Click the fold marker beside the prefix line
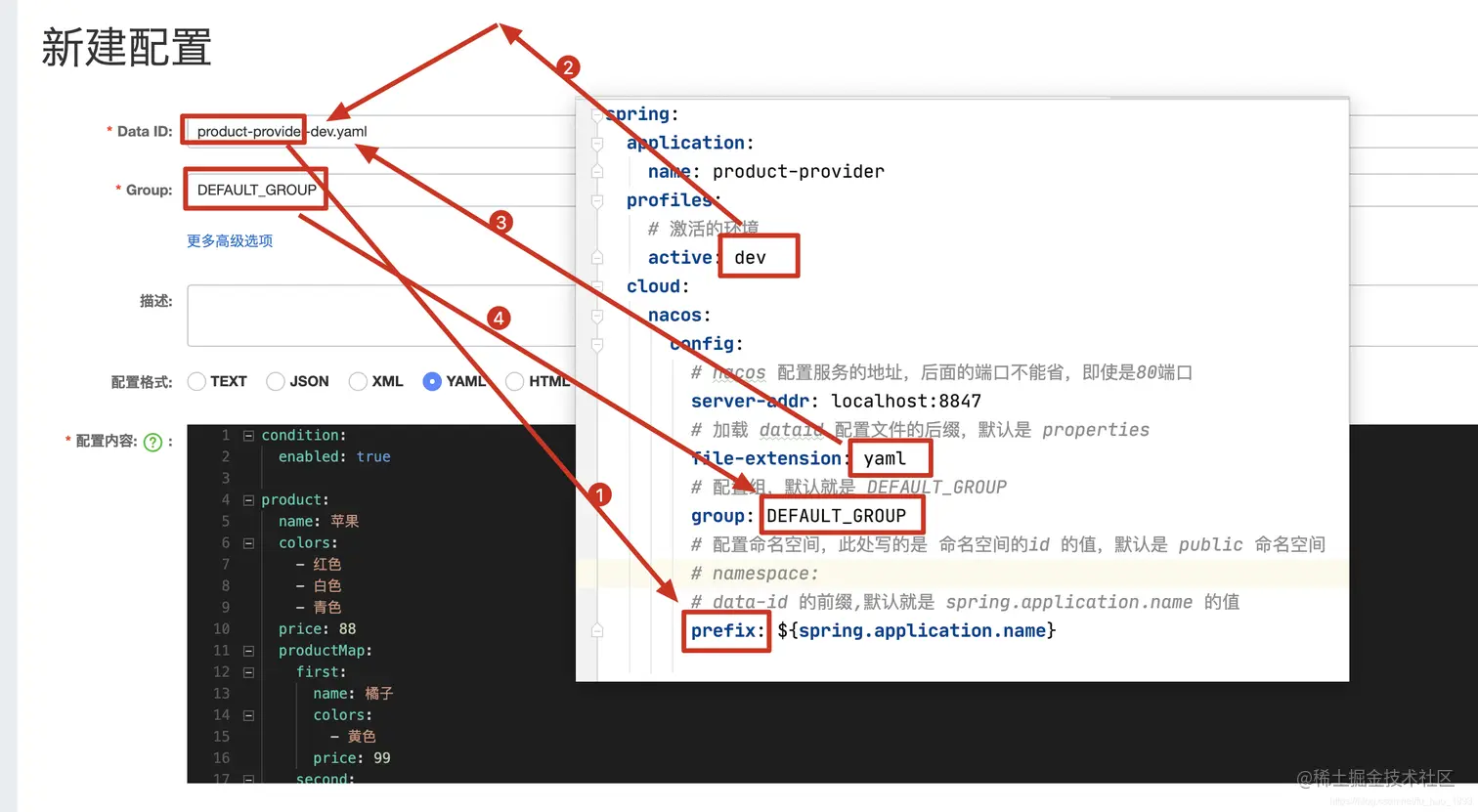1478x812 pixels. (x=596, y=631)
